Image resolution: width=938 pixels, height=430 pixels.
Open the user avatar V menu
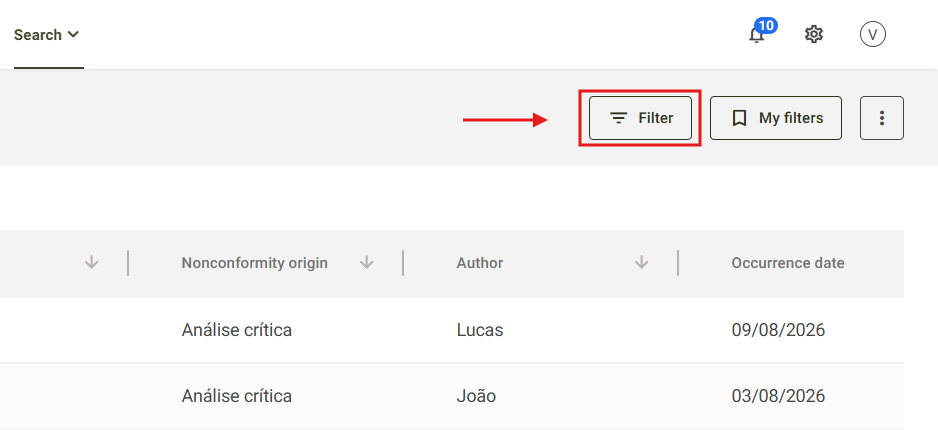coord(873,35)
